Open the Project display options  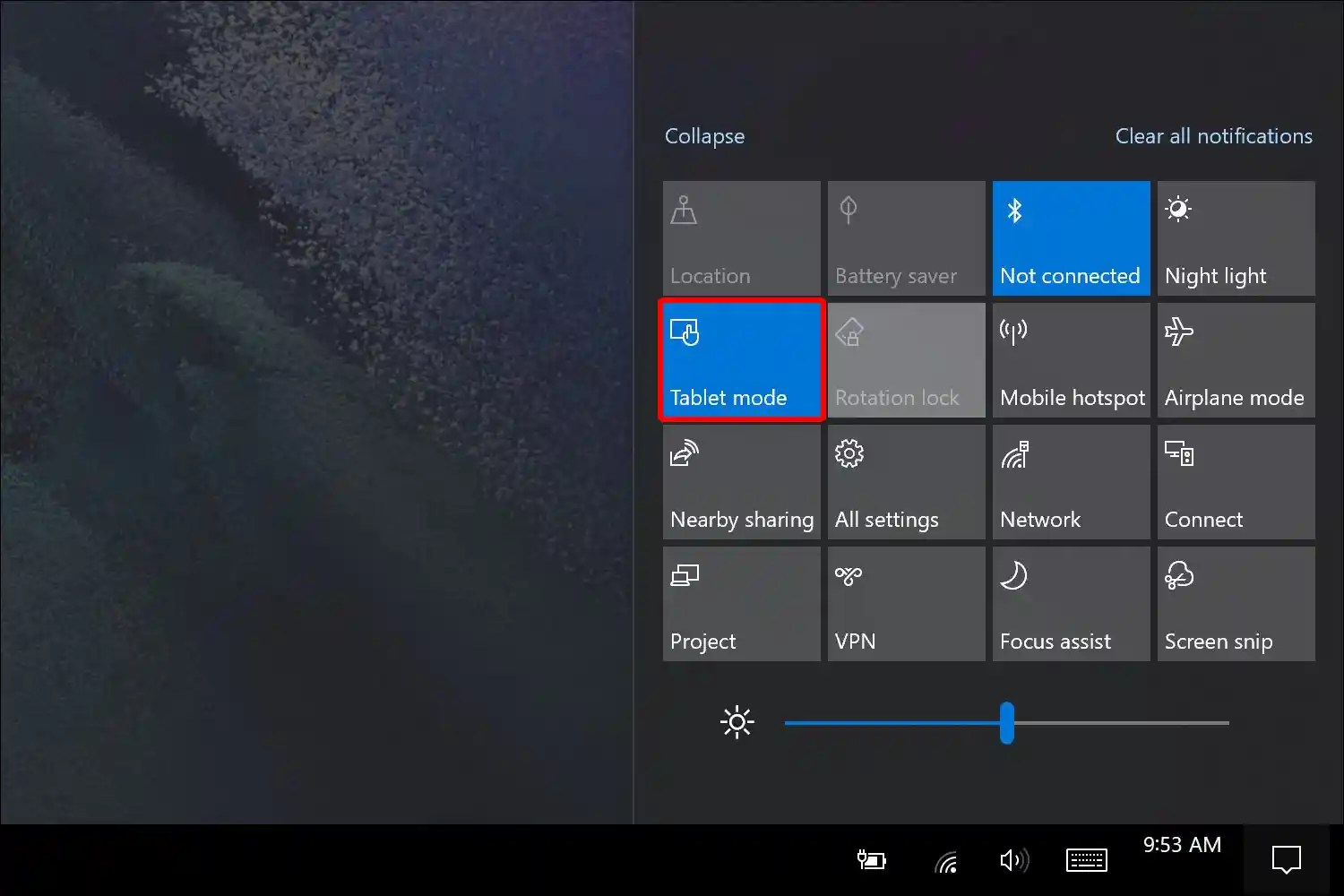coord(741,603)
